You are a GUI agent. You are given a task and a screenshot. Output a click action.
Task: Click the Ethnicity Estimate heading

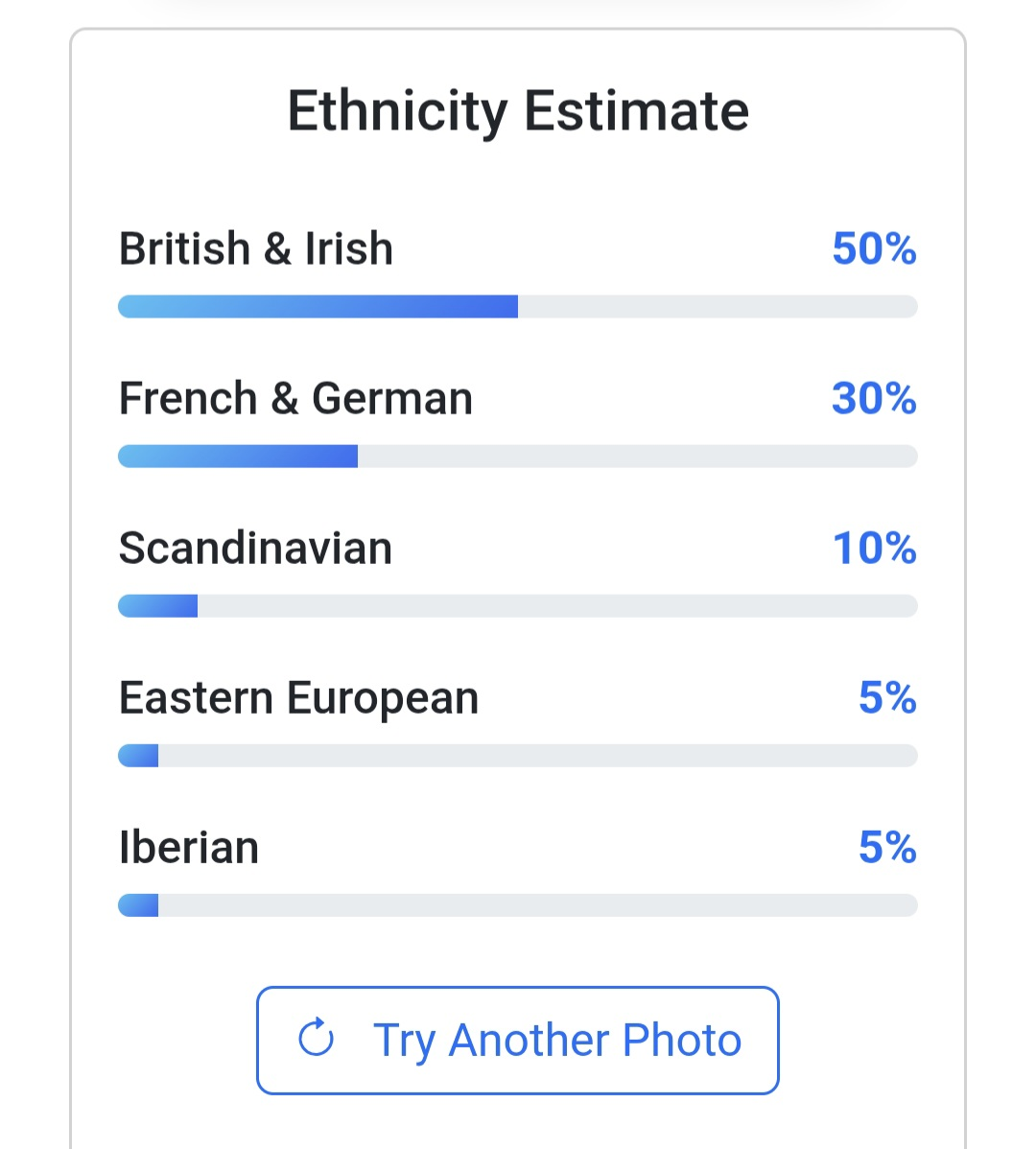518,111
